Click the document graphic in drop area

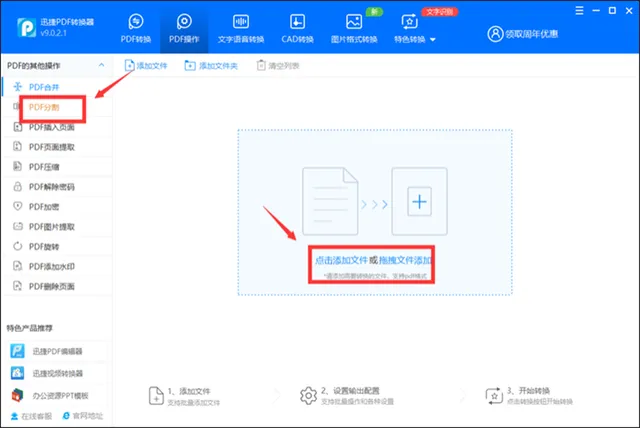tap(330, 201)
